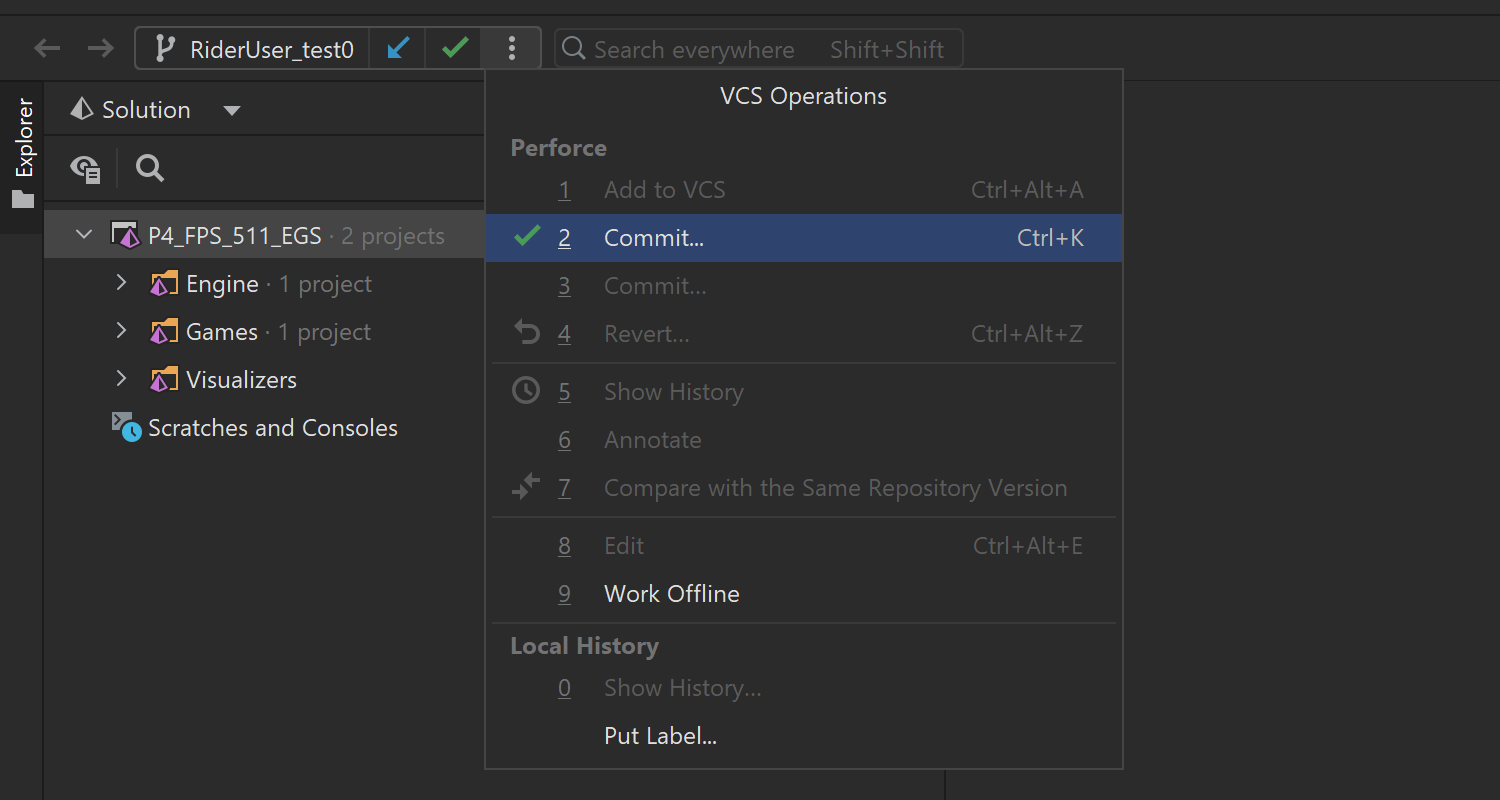Collapse the P4_FPS_511_EGS solution node

coord(85,235)
